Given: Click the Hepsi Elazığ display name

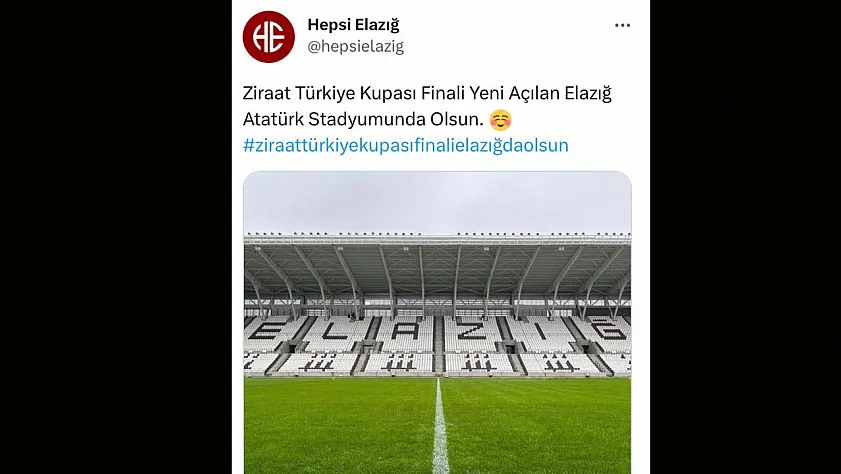Looking at the screenshot, I should (353, 25).
